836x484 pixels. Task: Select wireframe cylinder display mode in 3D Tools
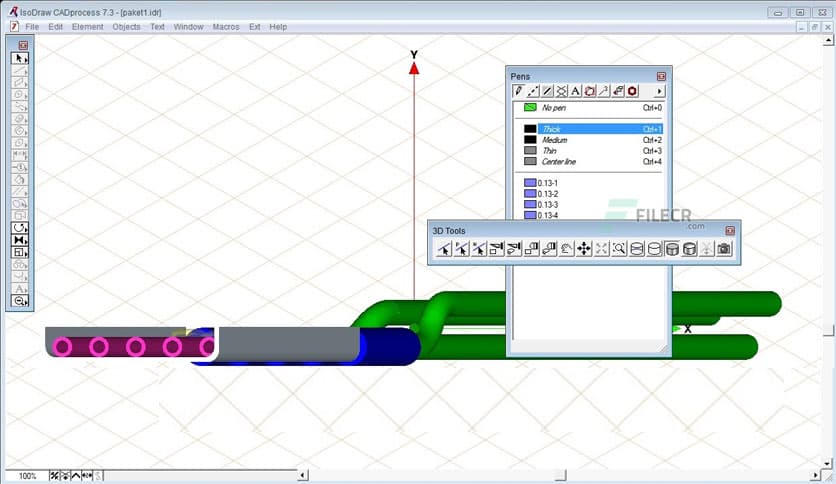637,248
